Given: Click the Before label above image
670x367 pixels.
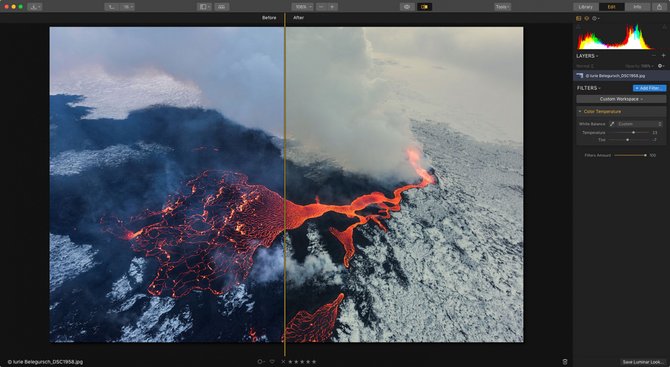Looking at the screenshot, I should point(269,18).
